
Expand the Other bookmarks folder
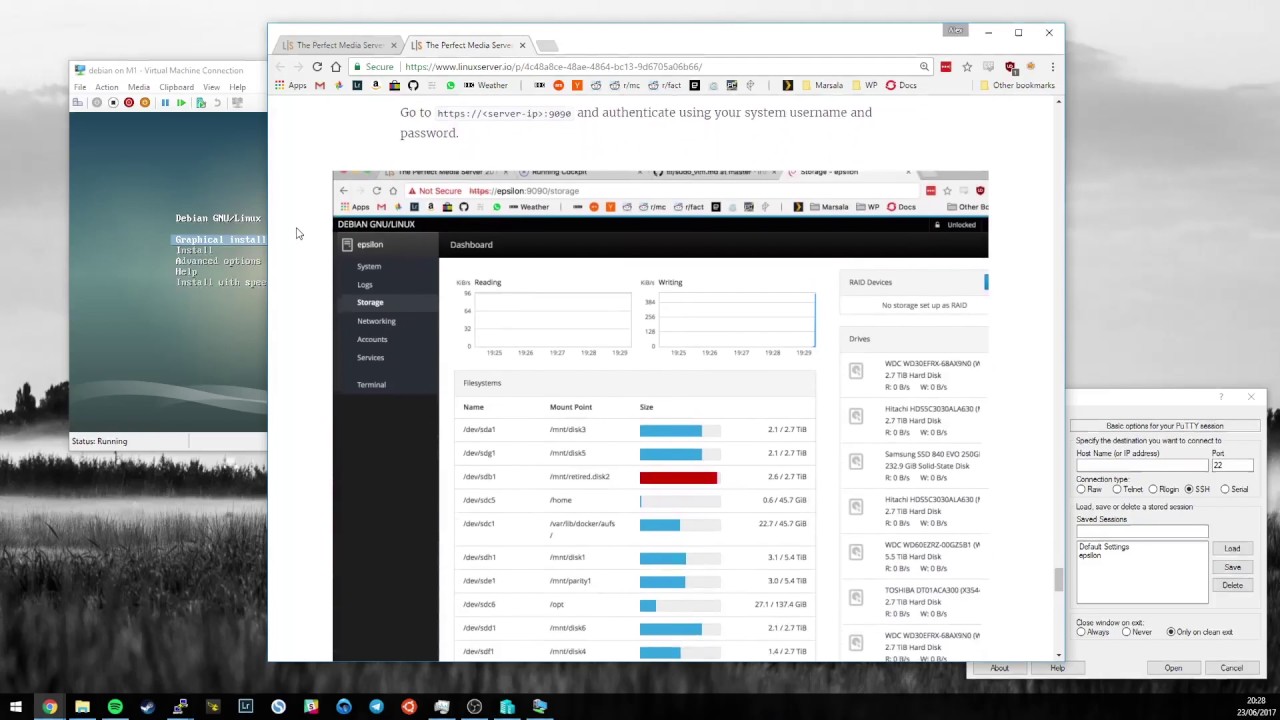(x=1016, y=86)
